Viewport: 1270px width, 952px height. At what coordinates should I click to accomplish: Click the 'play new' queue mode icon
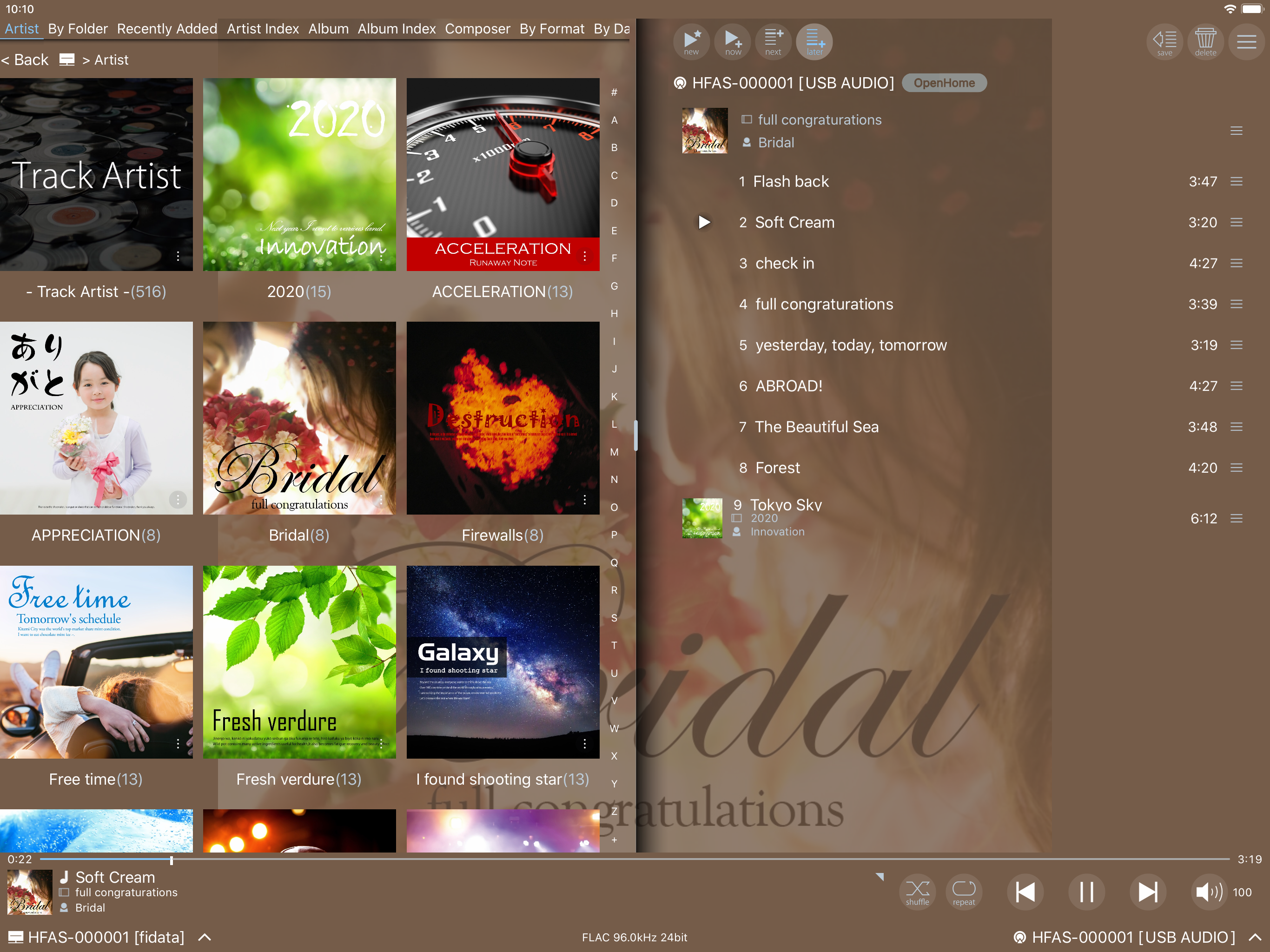click(x=691, y=41)
